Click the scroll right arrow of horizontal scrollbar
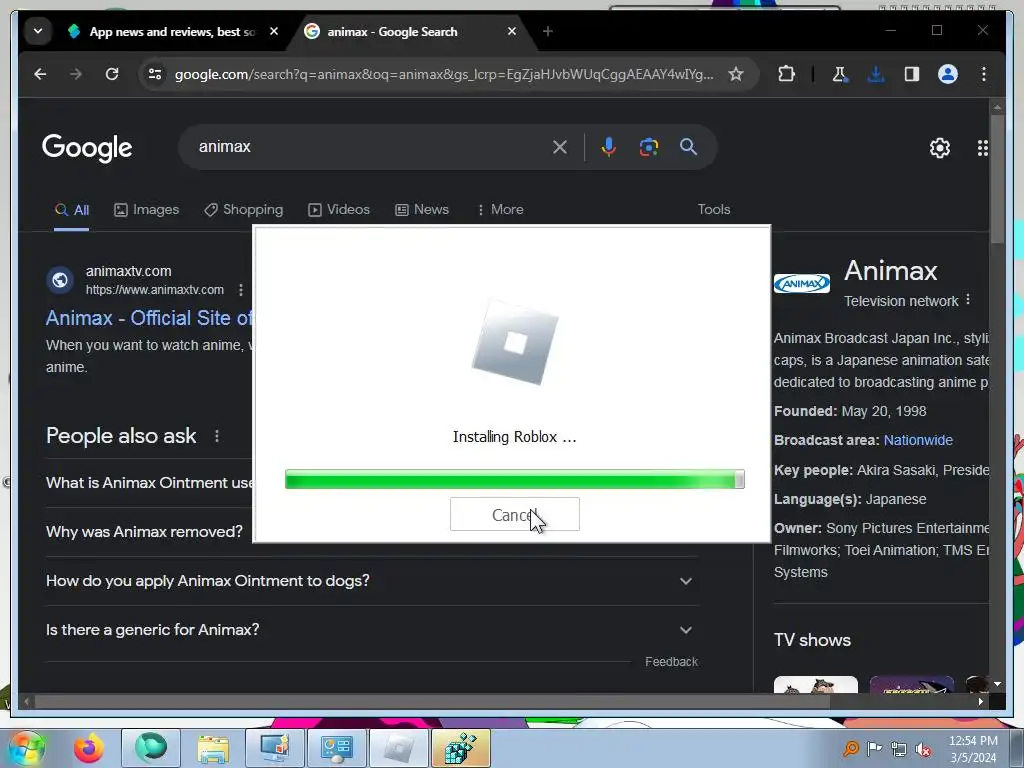Screen dimensions: 1024x768 tap(981, 702)
